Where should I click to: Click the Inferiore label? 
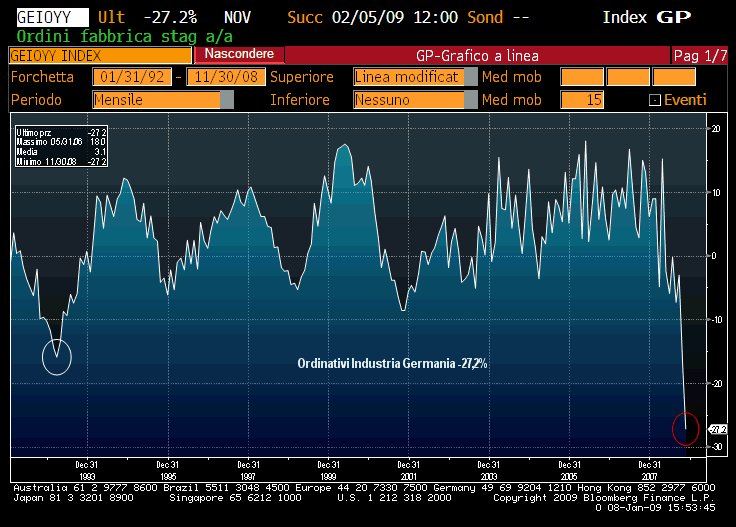[x=300, y=99]
